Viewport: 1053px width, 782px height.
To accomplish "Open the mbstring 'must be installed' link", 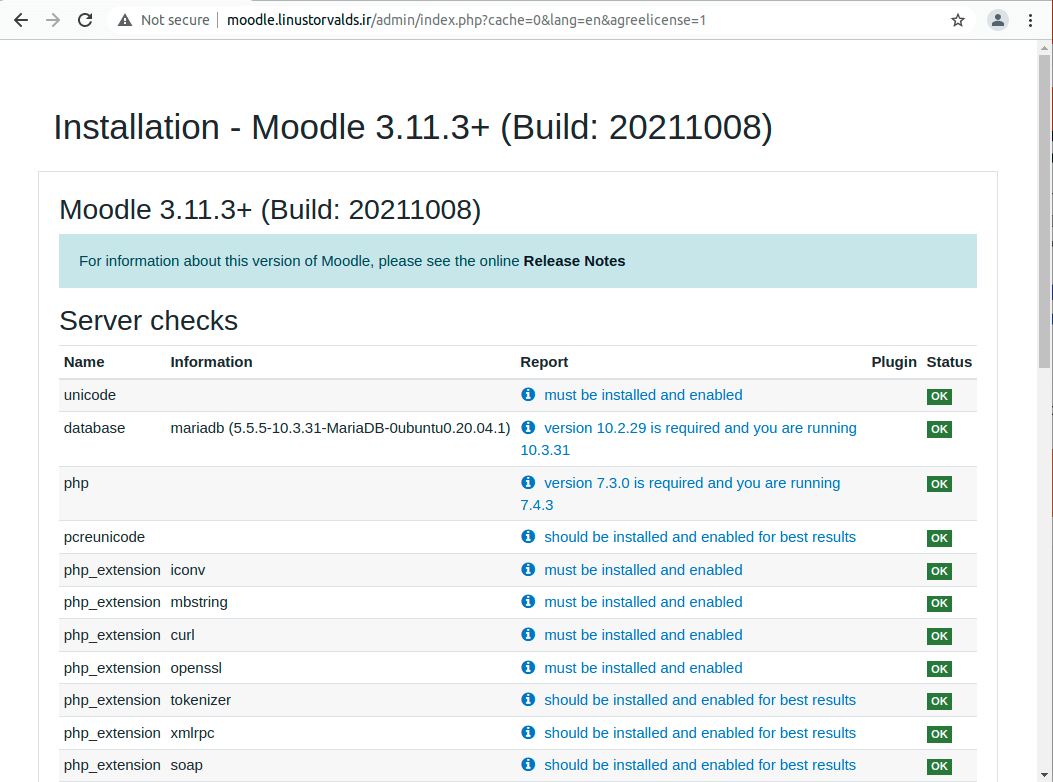I will [x=643, y=602].
